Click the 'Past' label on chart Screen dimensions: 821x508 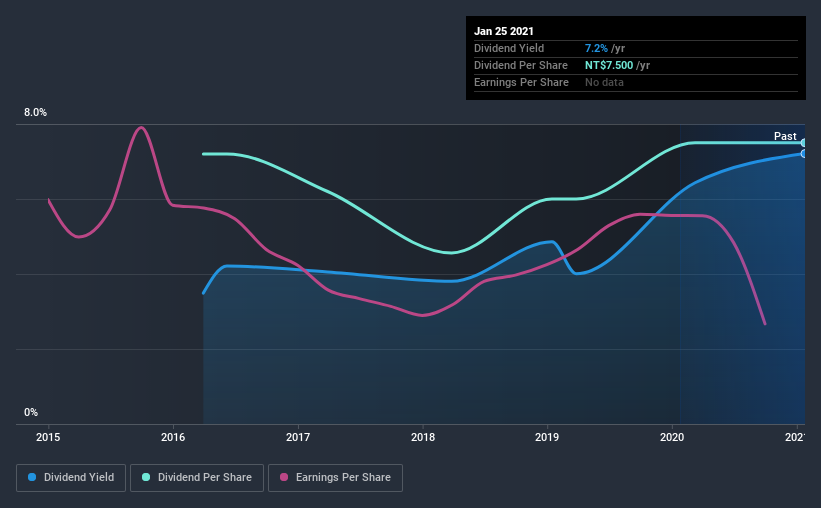tap(785, 136)
